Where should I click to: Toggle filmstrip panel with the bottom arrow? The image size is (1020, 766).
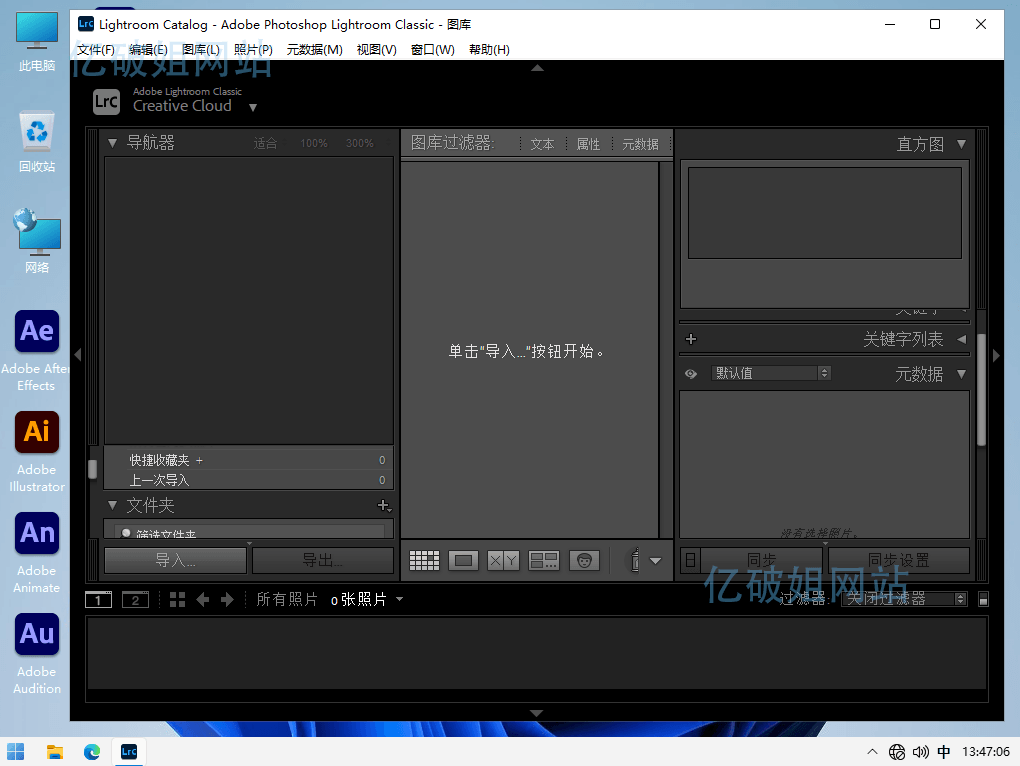tap(537, 713)
